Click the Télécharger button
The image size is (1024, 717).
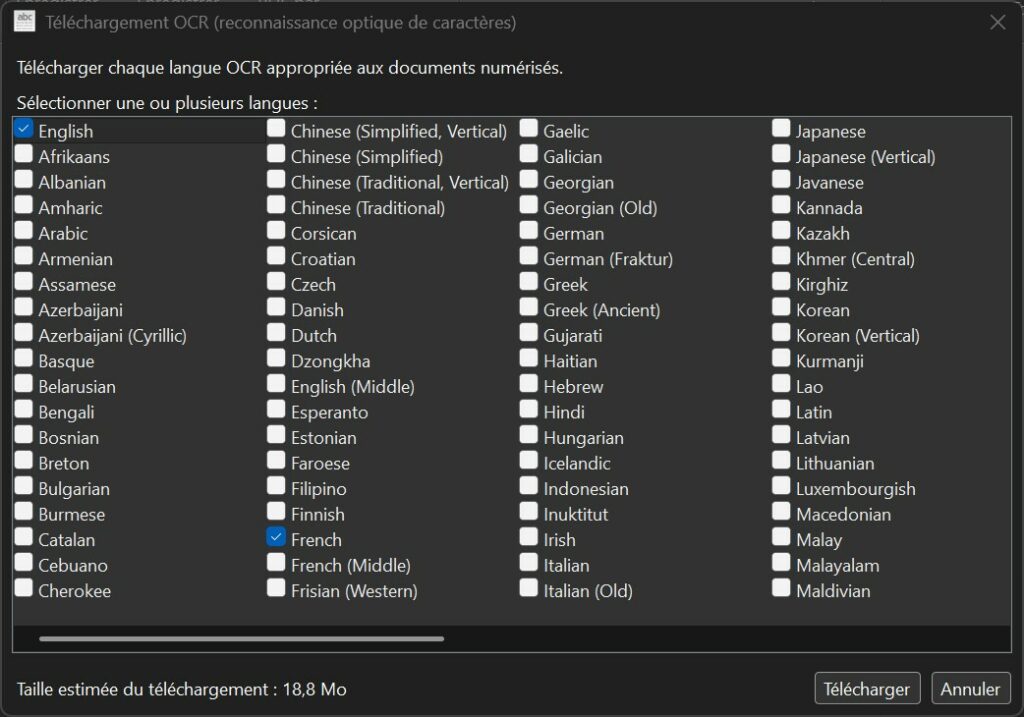(866, 688)
